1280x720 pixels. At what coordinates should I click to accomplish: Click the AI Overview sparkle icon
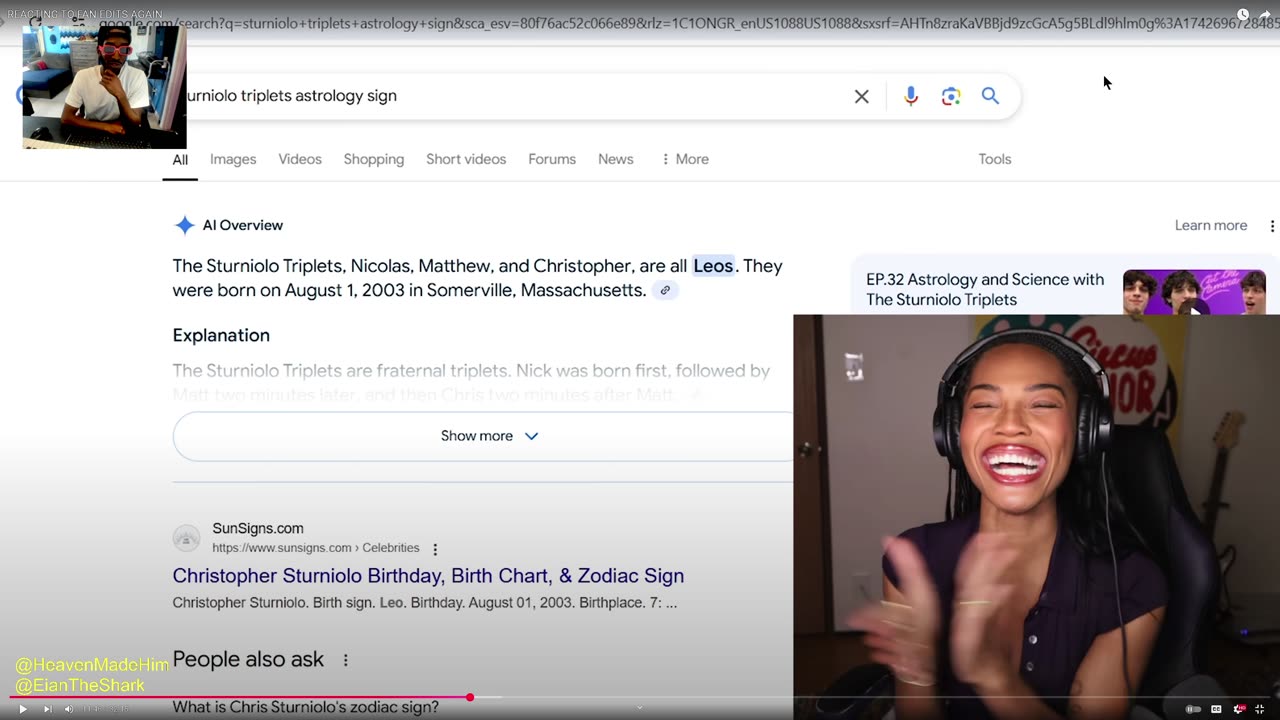tap(184, 225)
